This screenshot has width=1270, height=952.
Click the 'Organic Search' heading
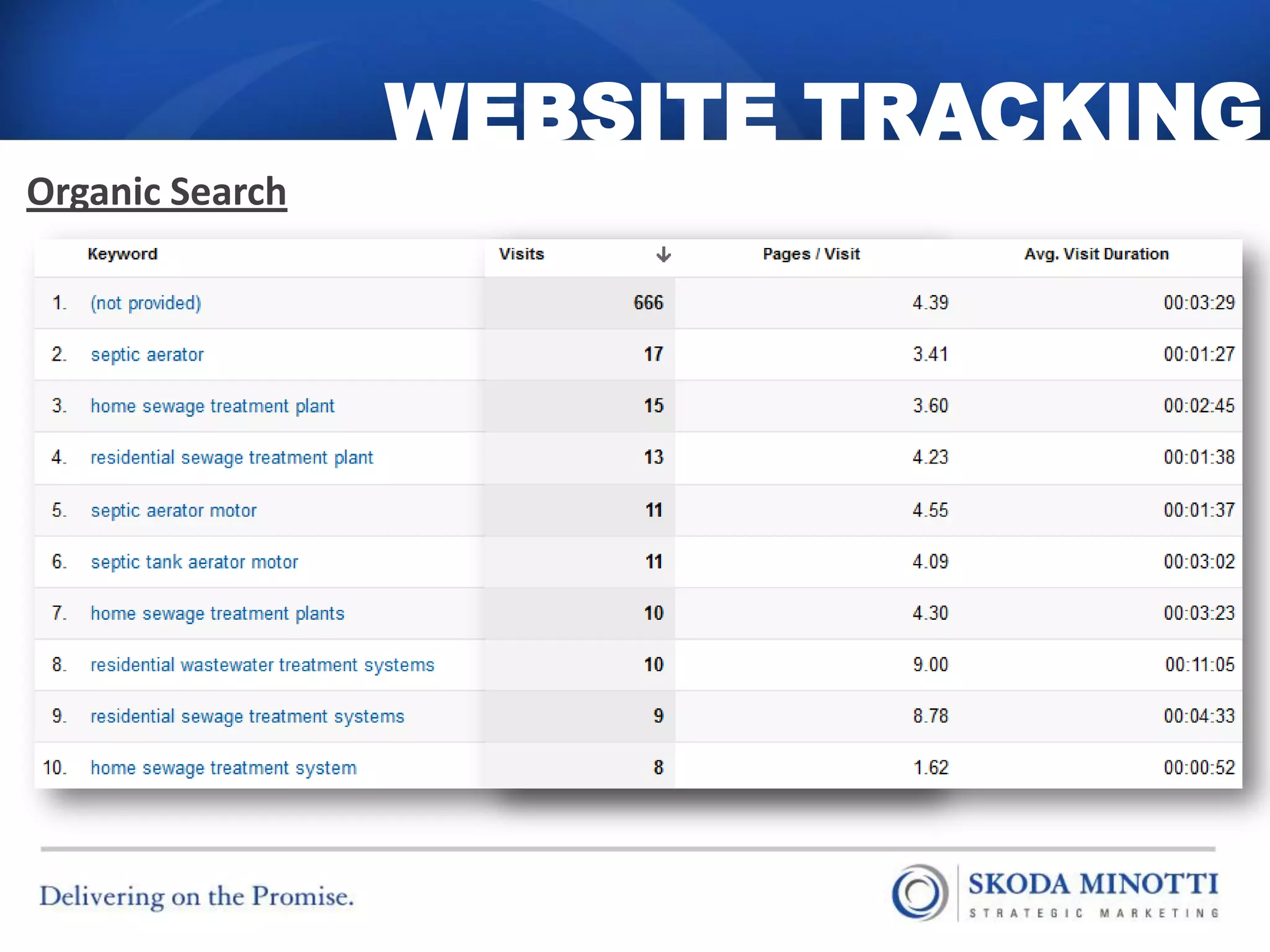coord(157,193)
